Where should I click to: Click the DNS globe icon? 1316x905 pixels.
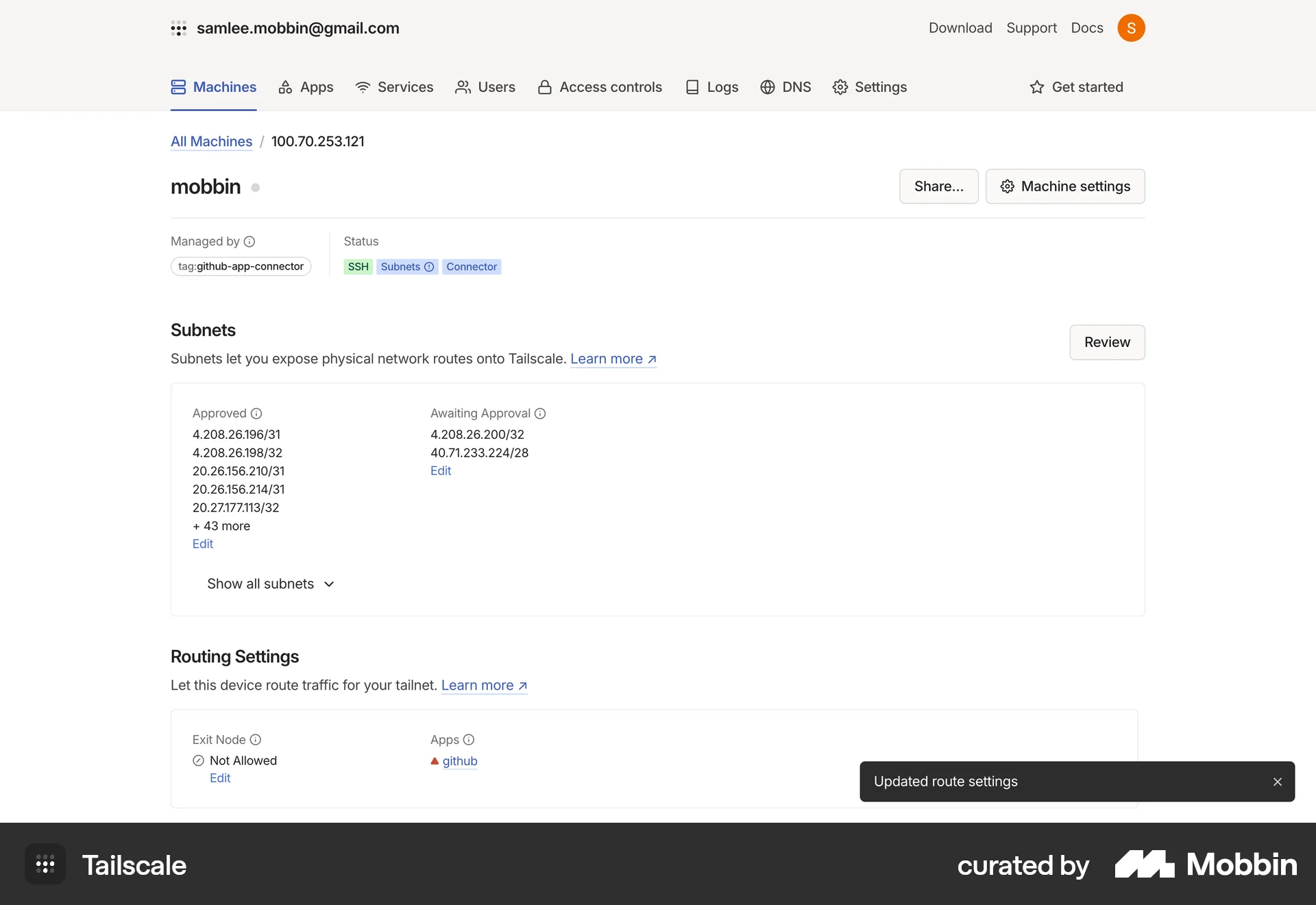coord(767,87)
